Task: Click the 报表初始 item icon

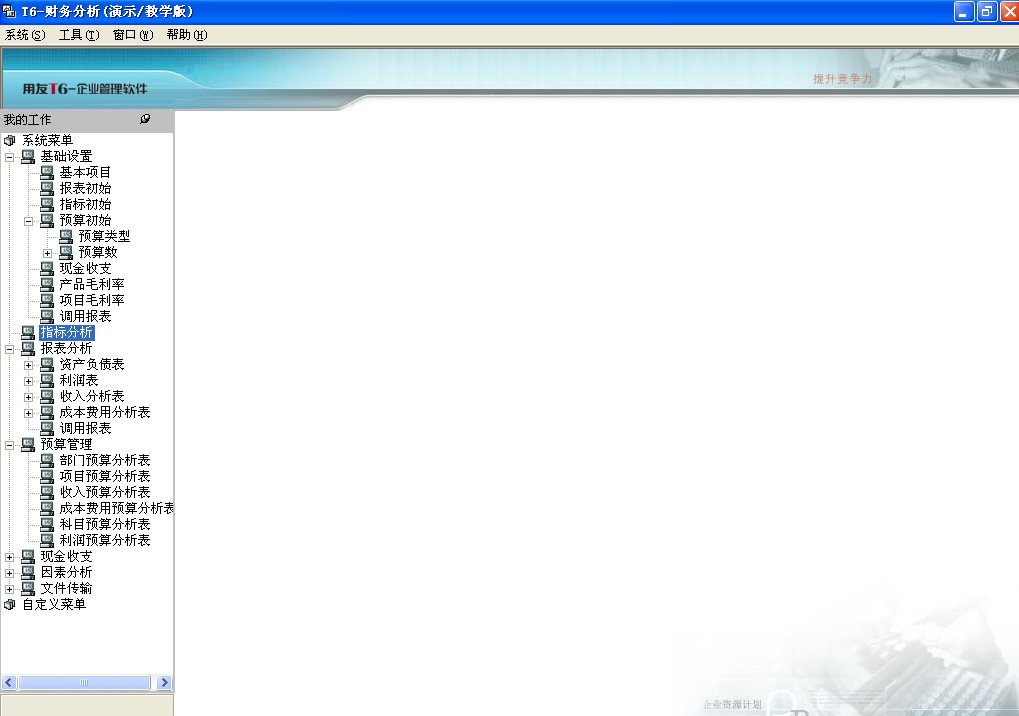Action: tap(47, 188)
